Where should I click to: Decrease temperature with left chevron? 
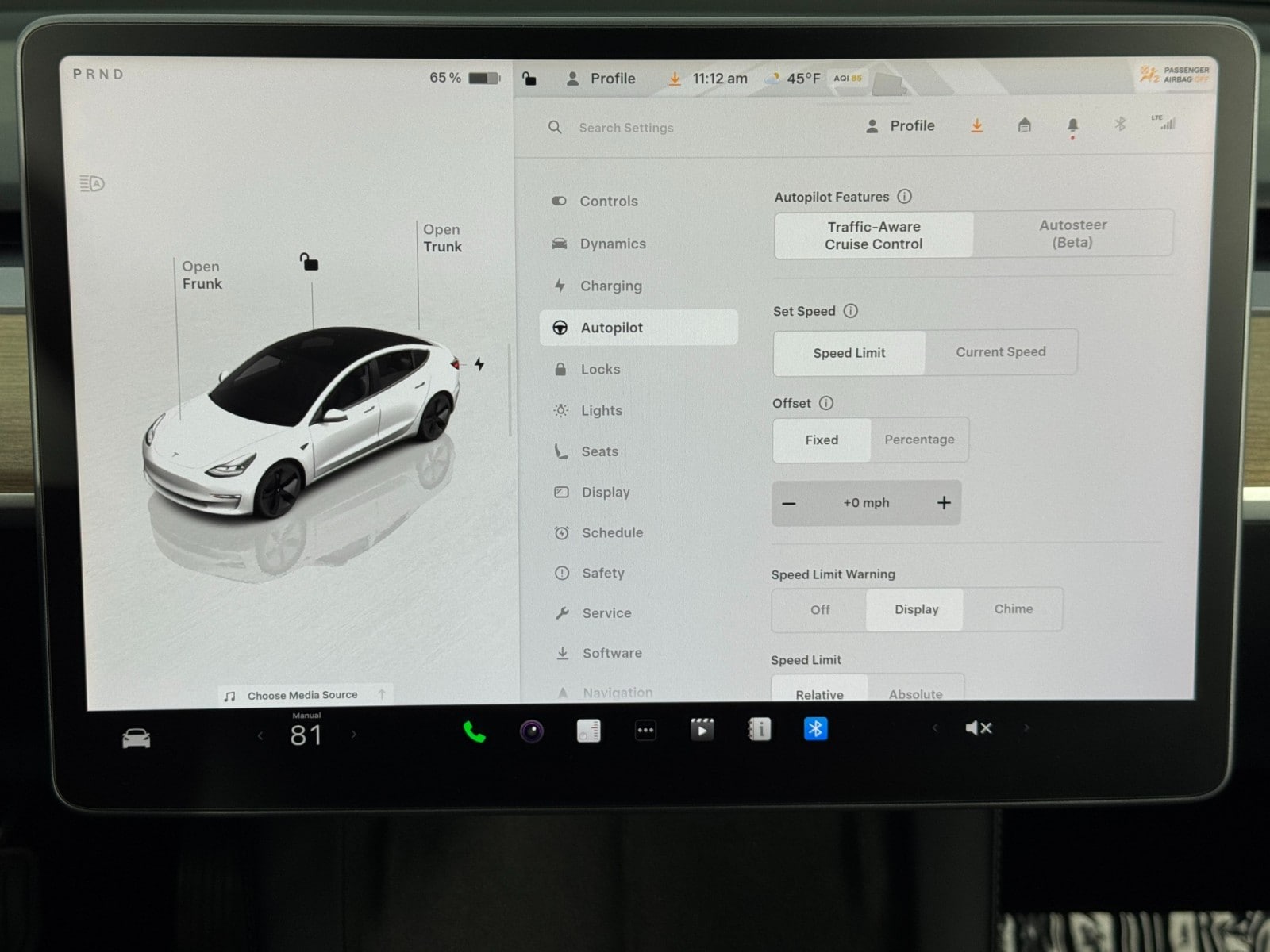[260, 736]
